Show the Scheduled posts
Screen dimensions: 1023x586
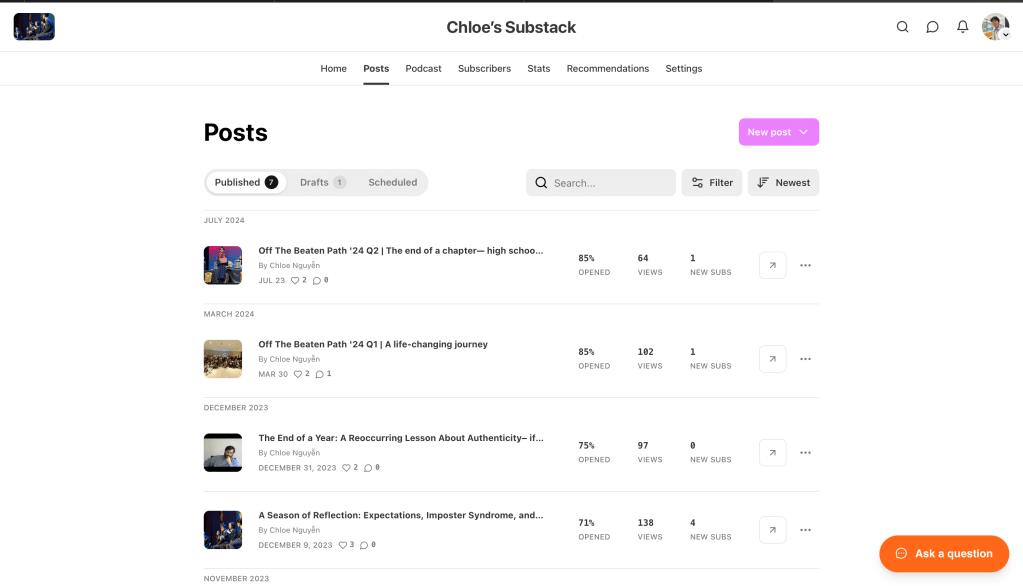point(392,182)
